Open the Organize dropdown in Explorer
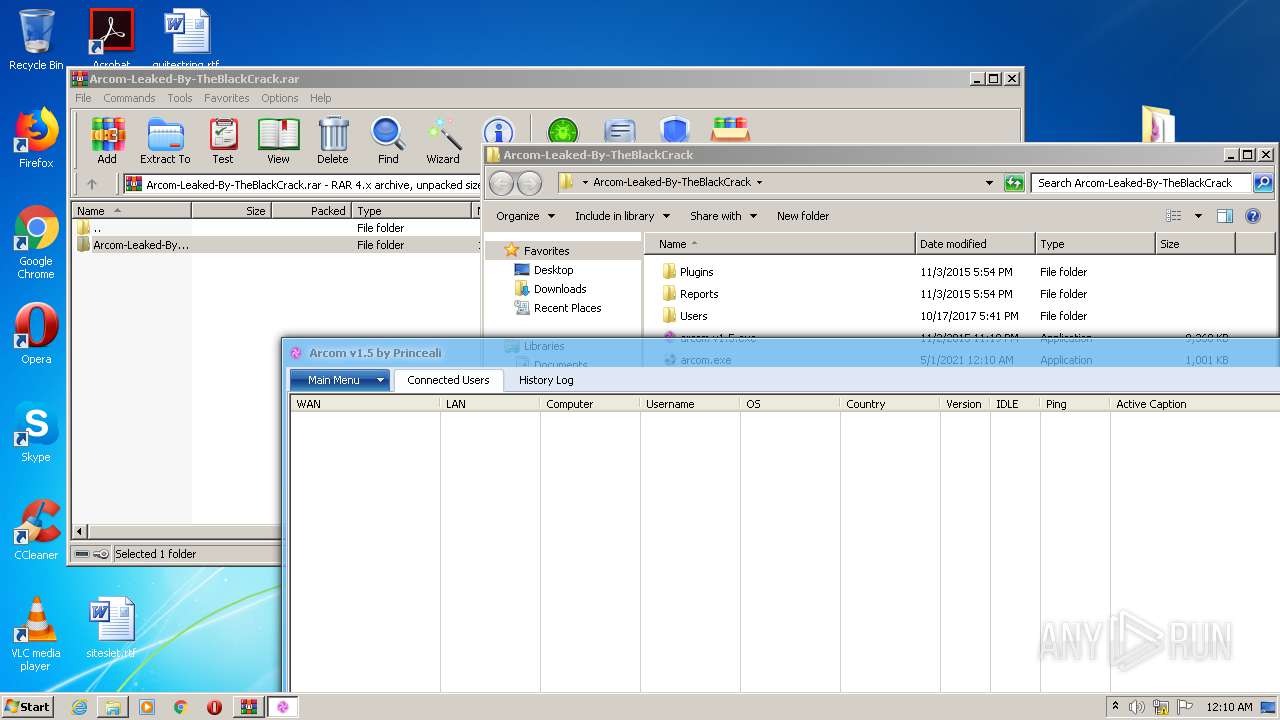 525,216
